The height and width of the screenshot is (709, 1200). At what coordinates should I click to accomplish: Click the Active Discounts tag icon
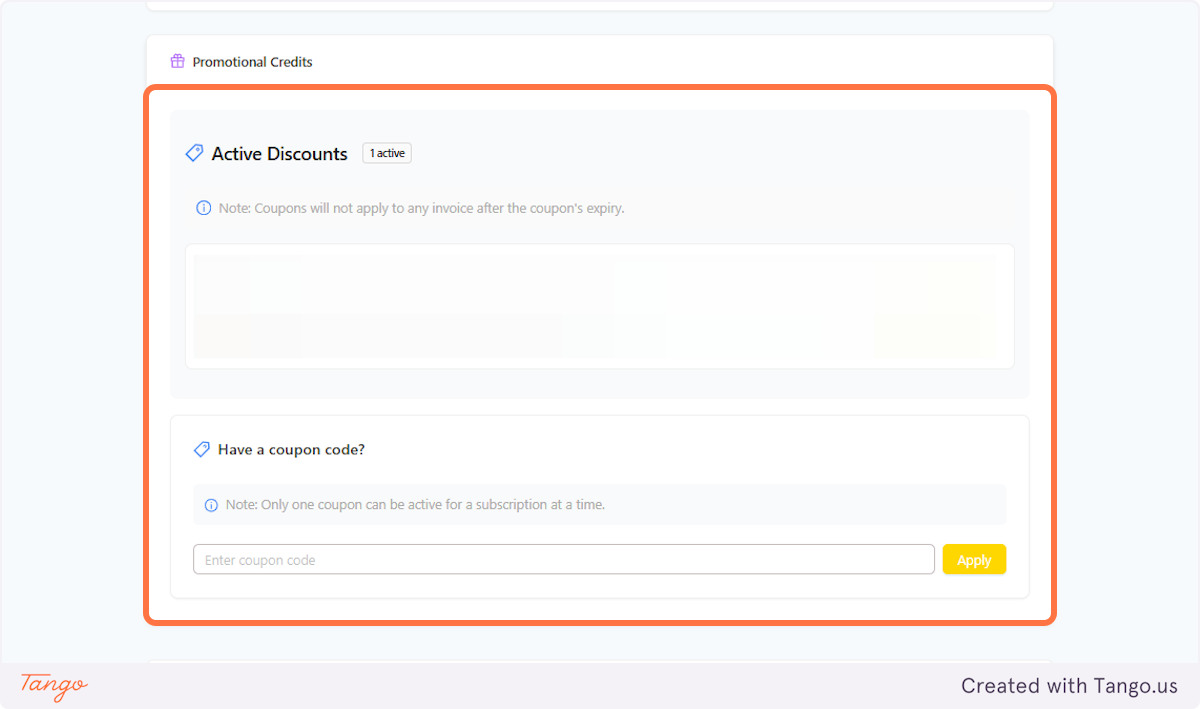(194, 153)
